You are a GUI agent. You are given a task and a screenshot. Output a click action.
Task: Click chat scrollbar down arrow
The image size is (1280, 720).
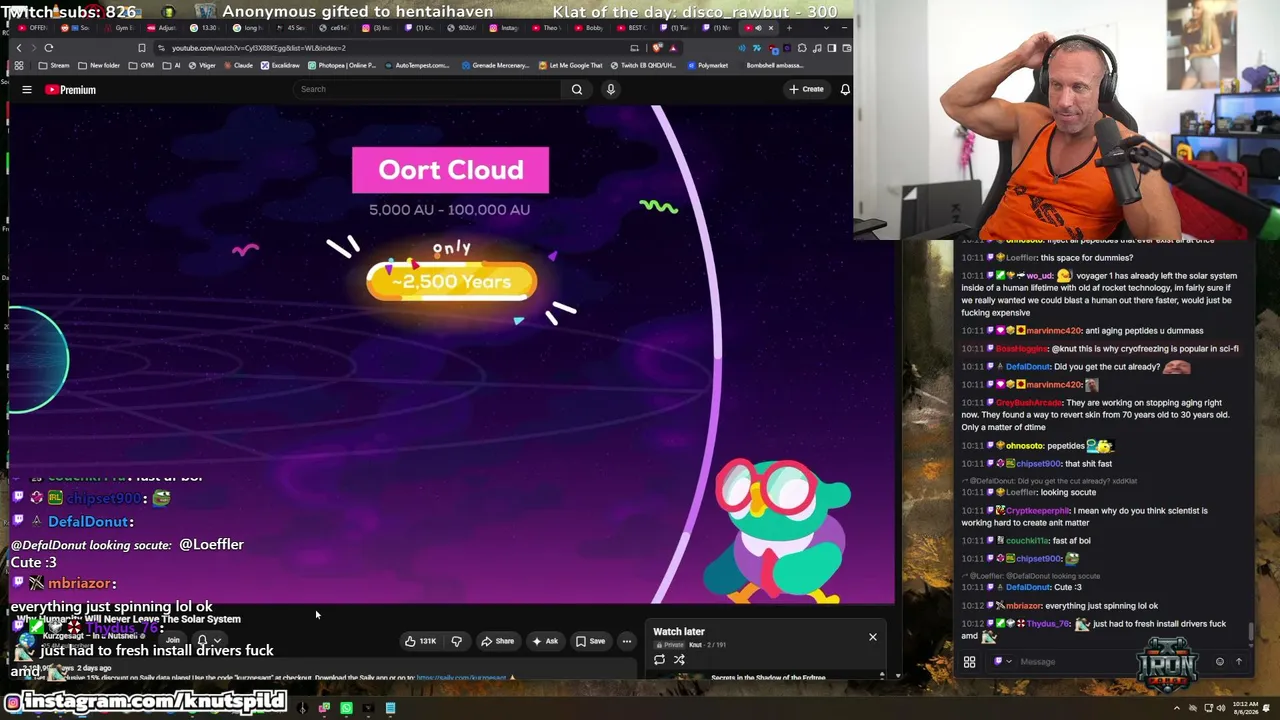pos(1250,645)
